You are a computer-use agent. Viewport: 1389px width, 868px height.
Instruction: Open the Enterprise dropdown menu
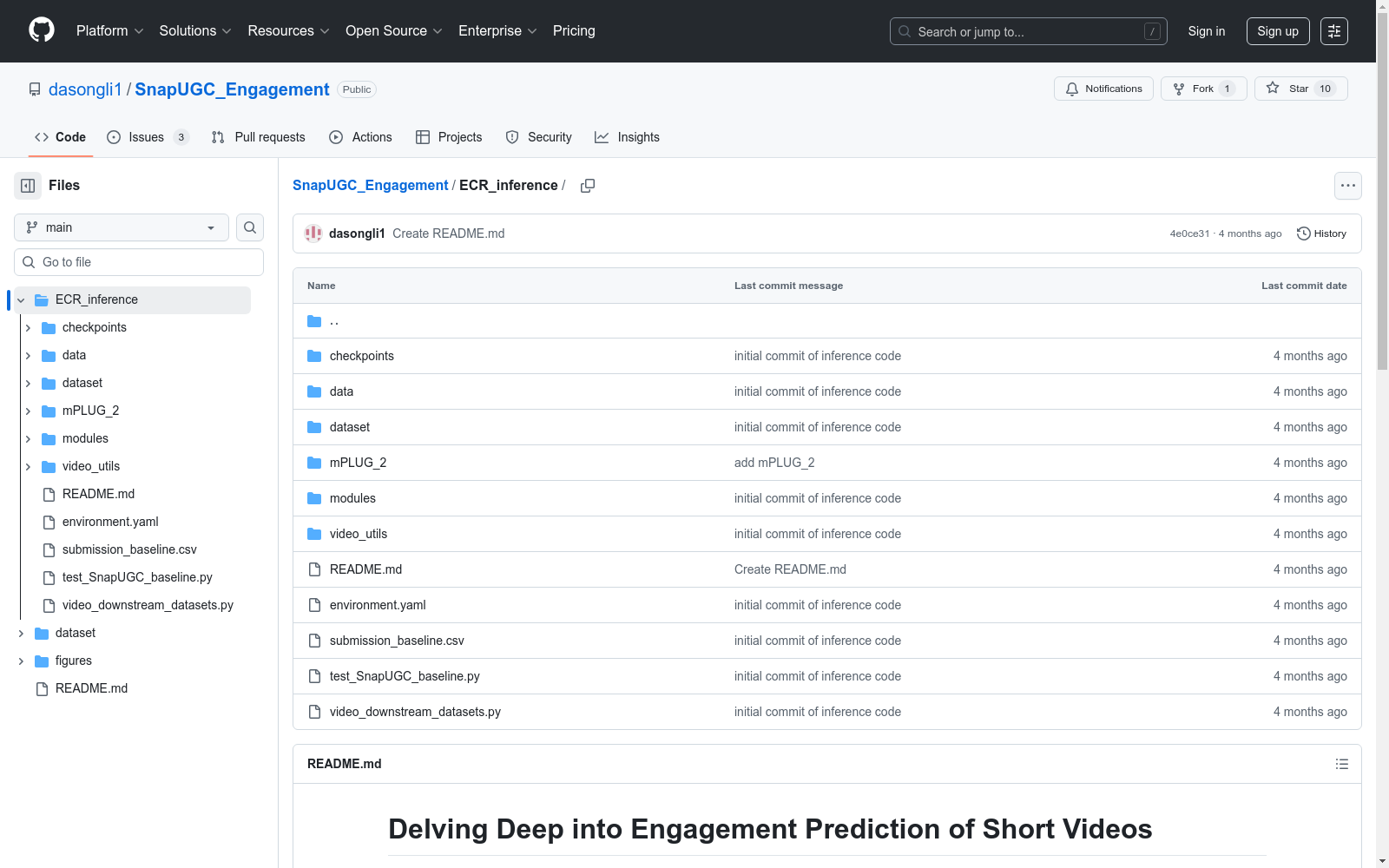tap(497, 31)
